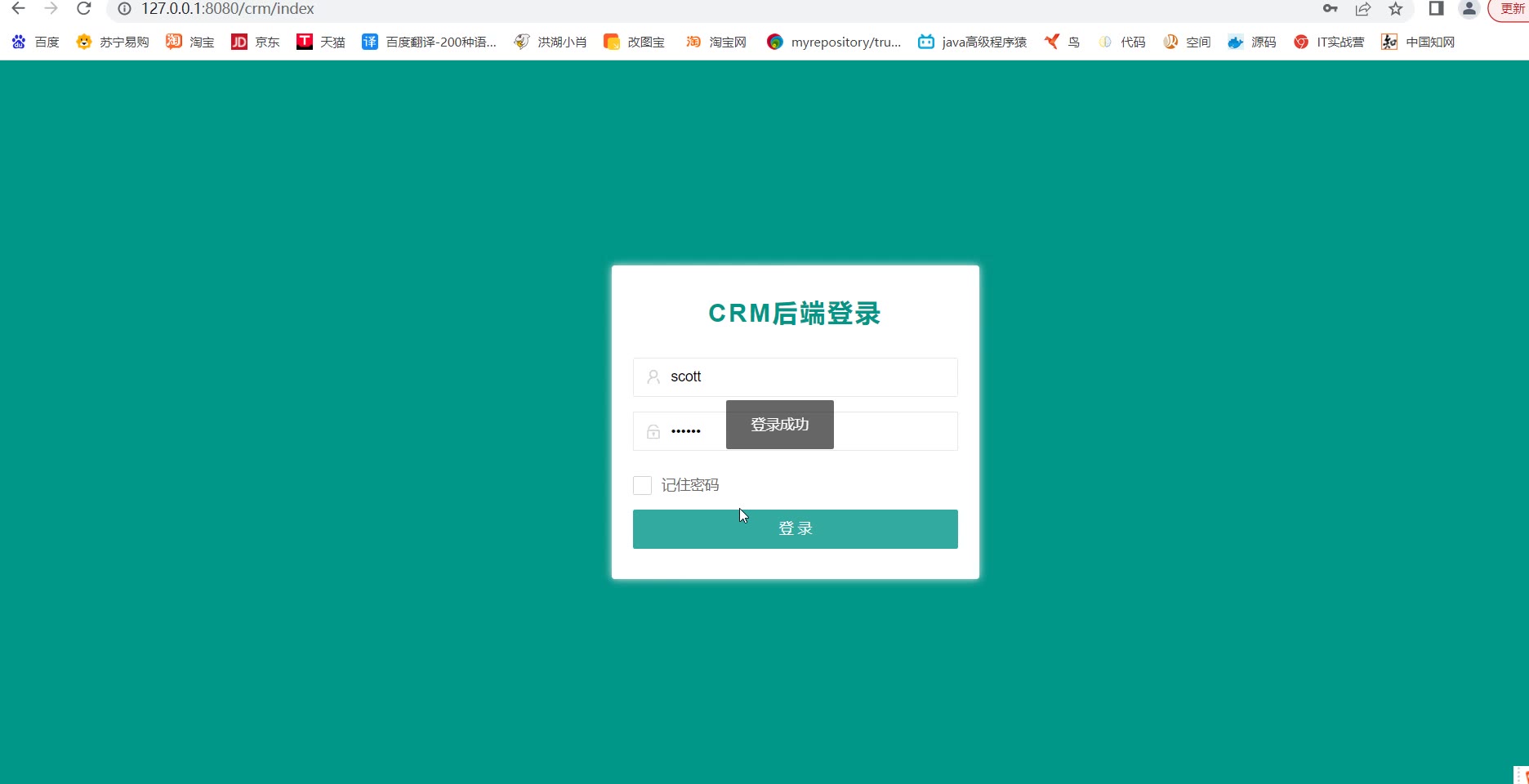Open the 淘宝网 bookmark
1529x784 pixels.
tap(715, 42)
